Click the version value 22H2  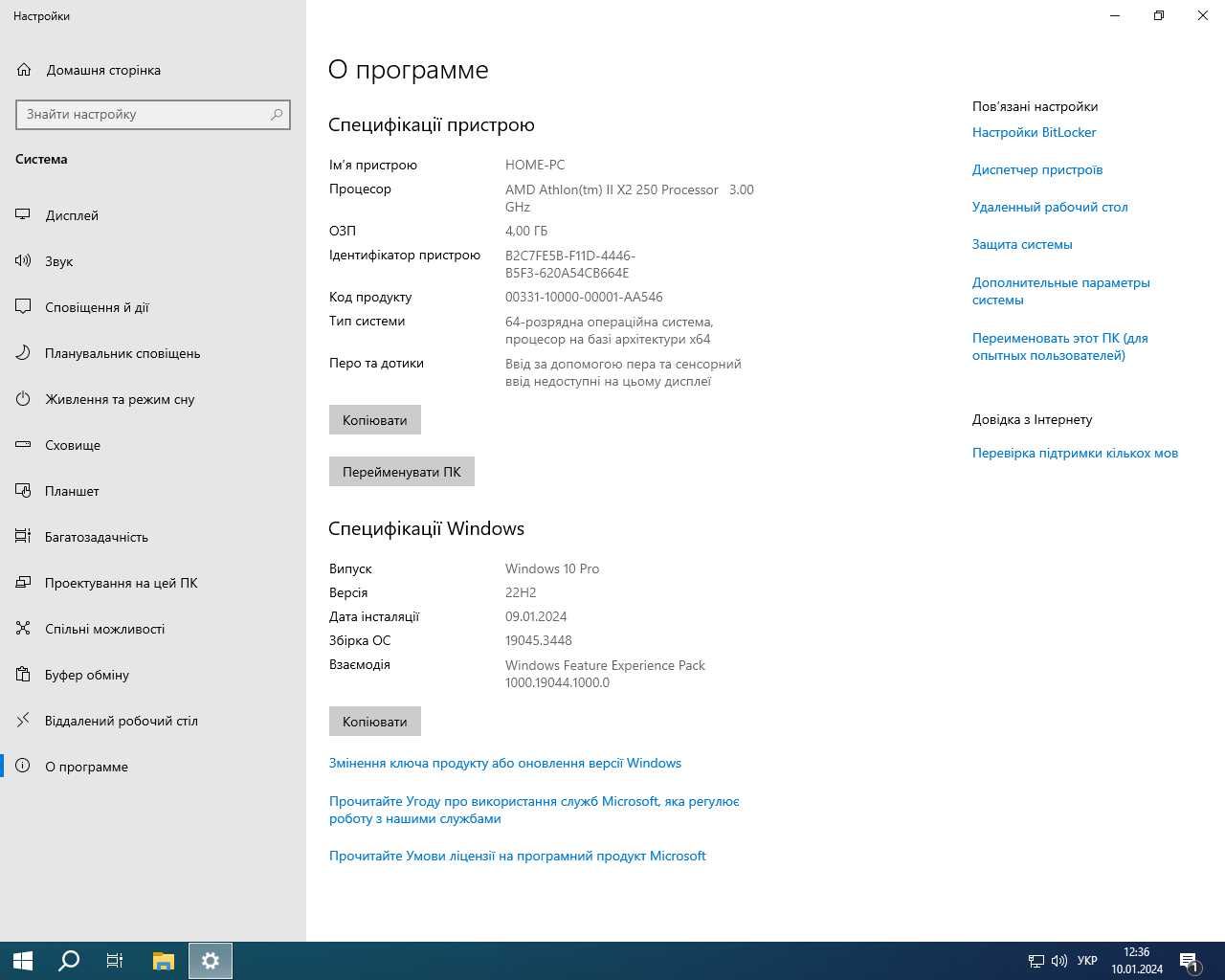tap(521, 592)
